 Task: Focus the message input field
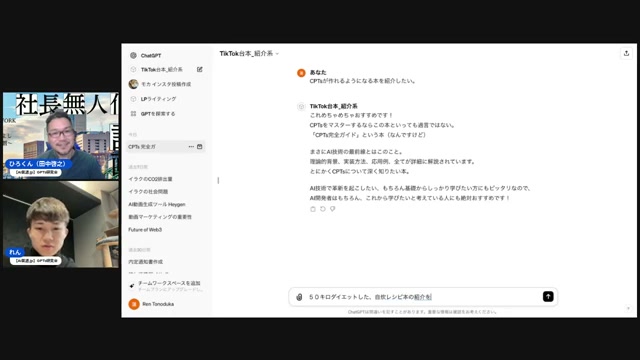(x=423, y=297)
